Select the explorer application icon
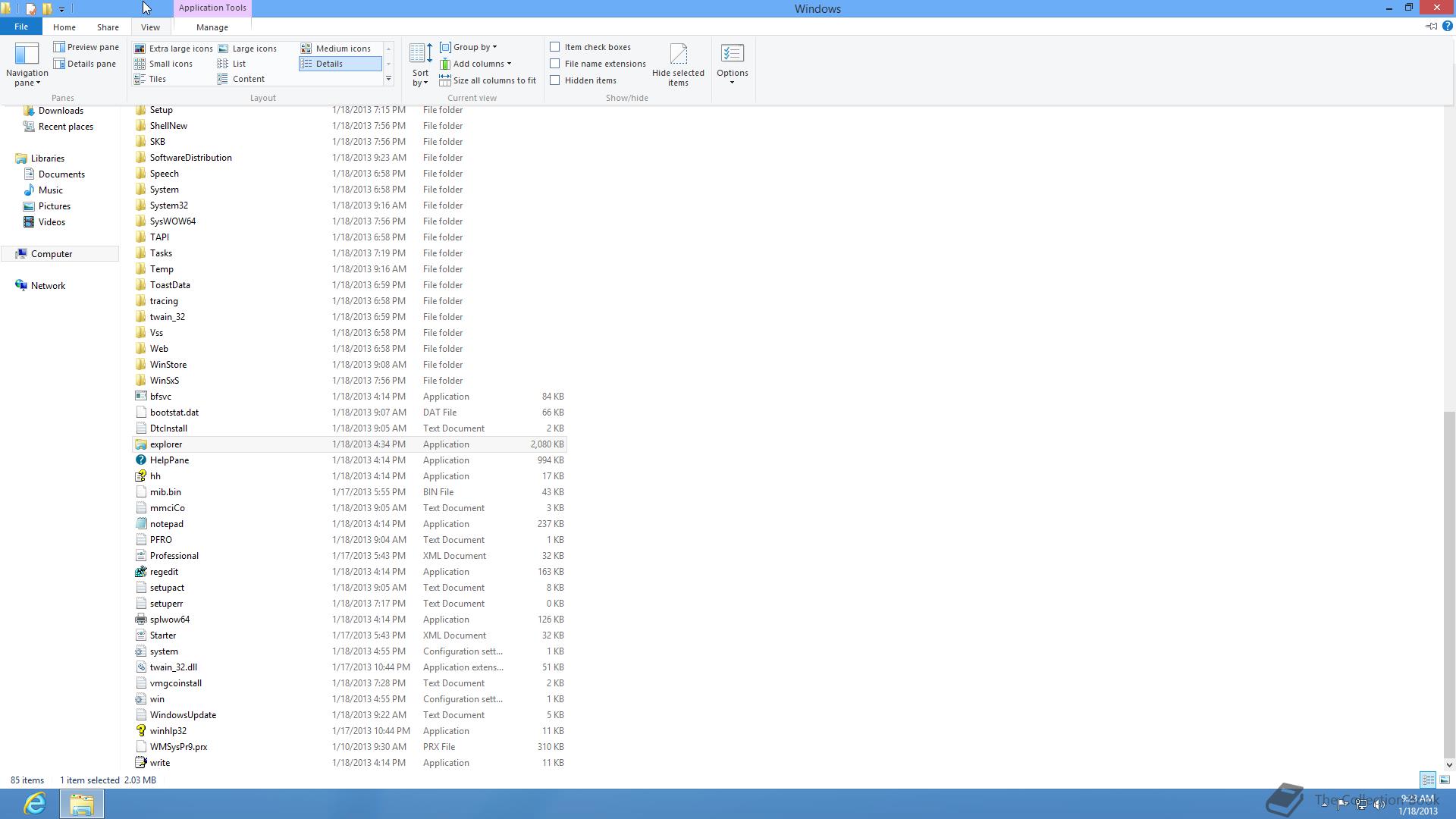This screenshot has height=819, width=1456. [141, 444]
